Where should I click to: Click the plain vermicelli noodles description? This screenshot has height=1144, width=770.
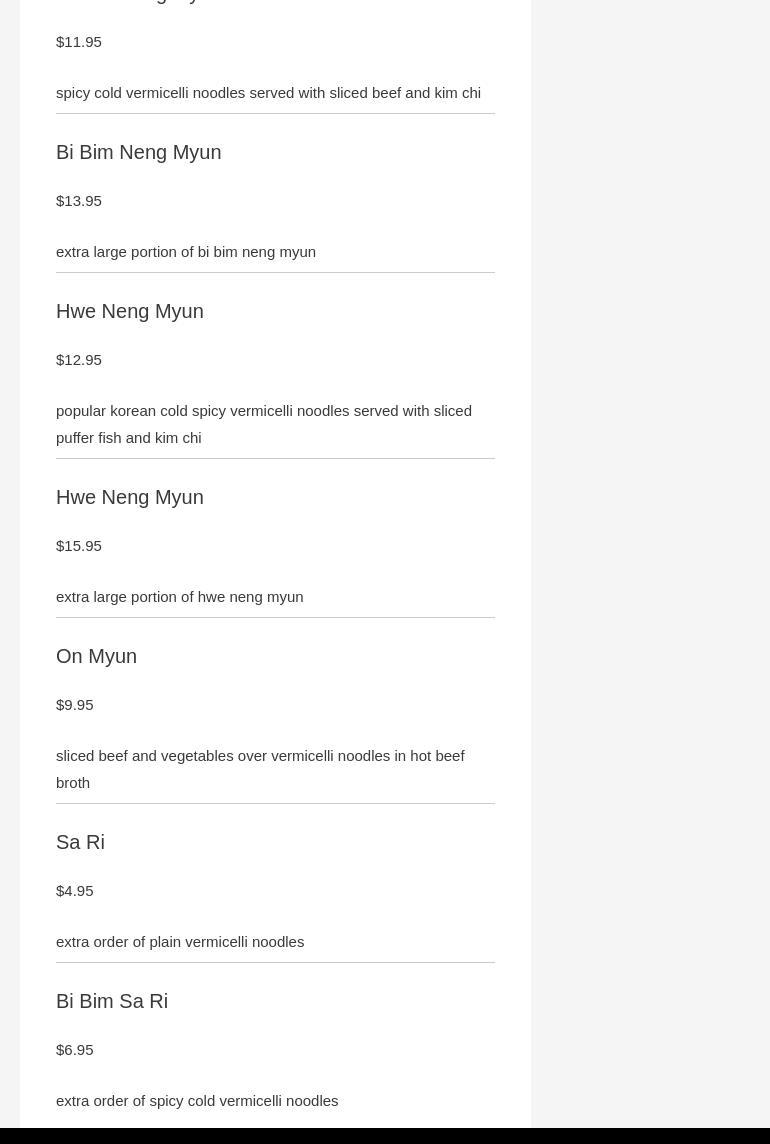[x=180, y=942]
